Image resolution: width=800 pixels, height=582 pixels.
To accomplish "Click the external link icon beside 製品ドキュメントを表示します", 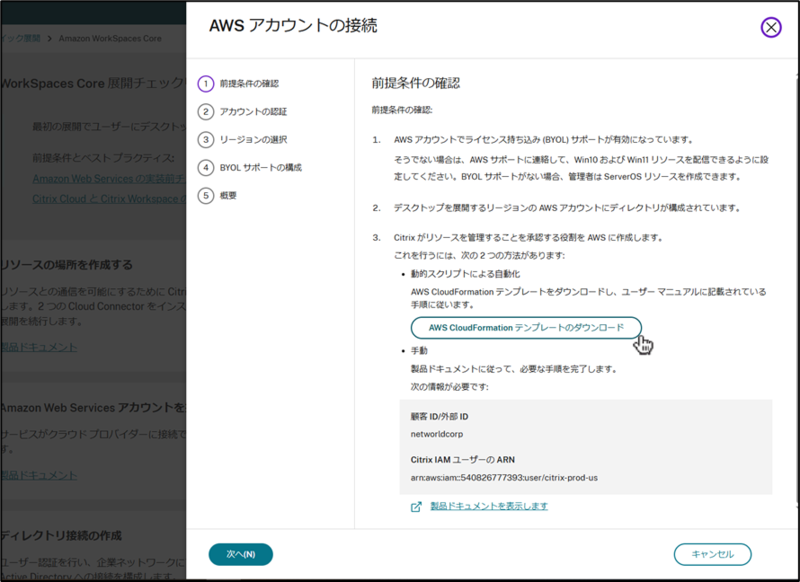I will coord(416,507).
